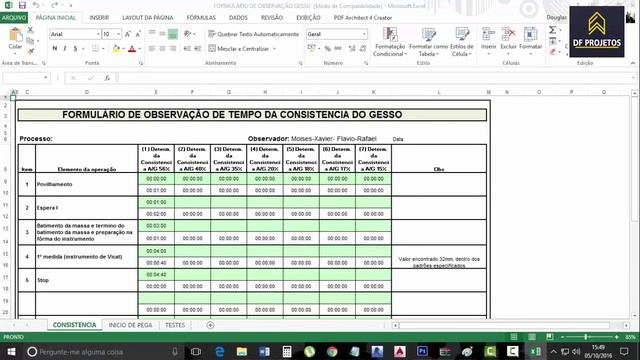Click the Colar paste icon

16,35
